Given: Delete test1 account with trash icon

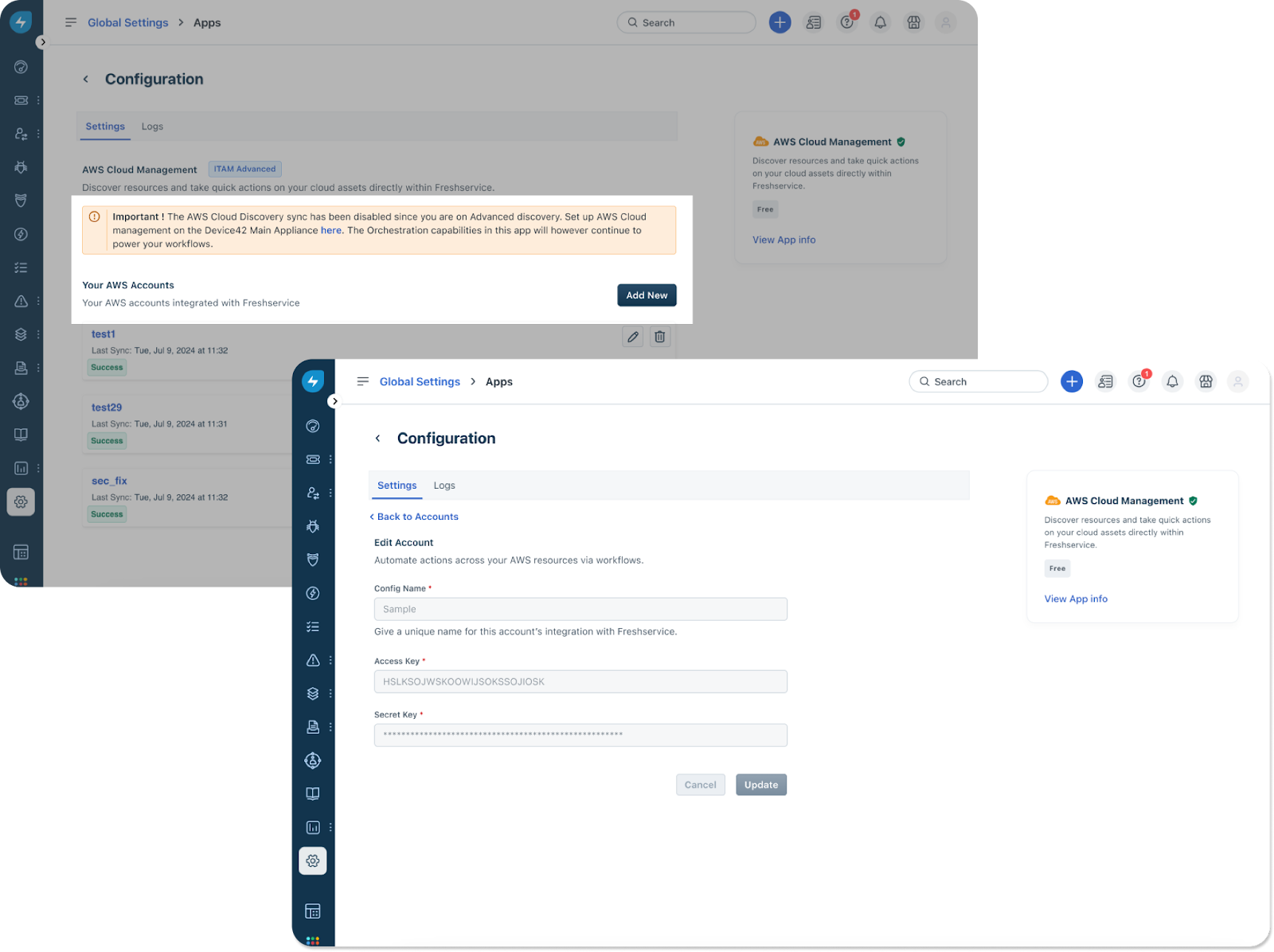Looking at the screenshot, I should pos(660,337).
